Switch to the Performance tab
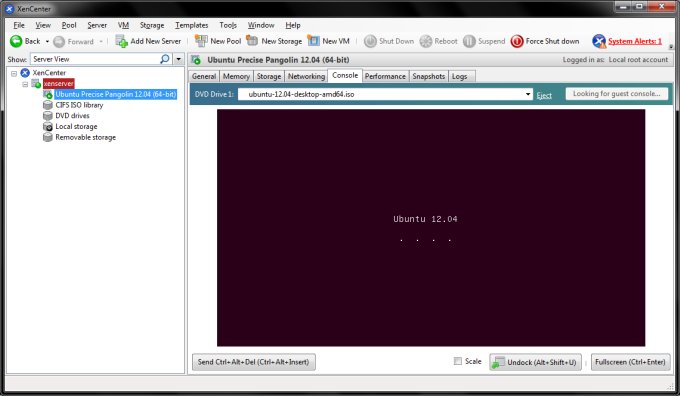Screen dimensions: 680x396 [x=385, y=76]
